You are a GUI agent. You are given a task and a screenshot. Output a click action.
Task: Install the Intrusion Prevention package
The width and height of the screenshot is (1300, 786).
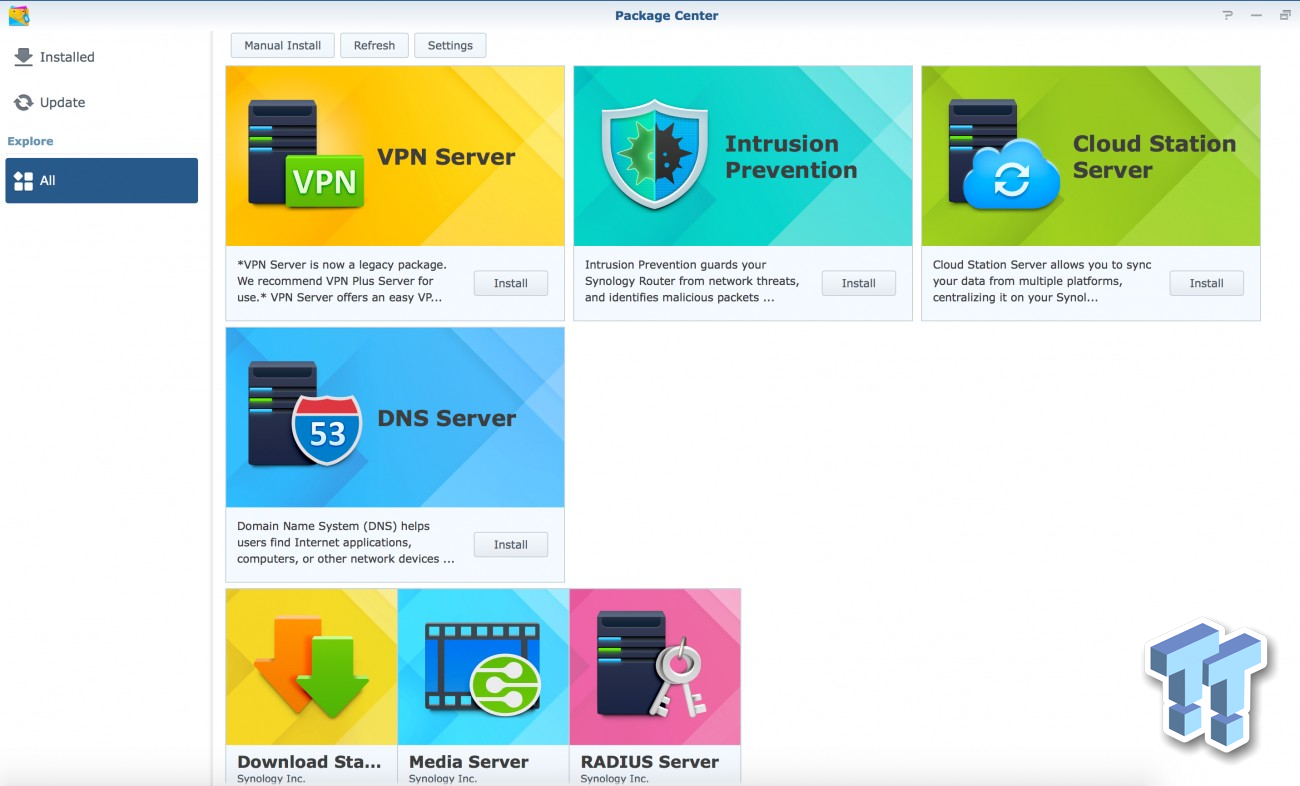coord(858,283)
